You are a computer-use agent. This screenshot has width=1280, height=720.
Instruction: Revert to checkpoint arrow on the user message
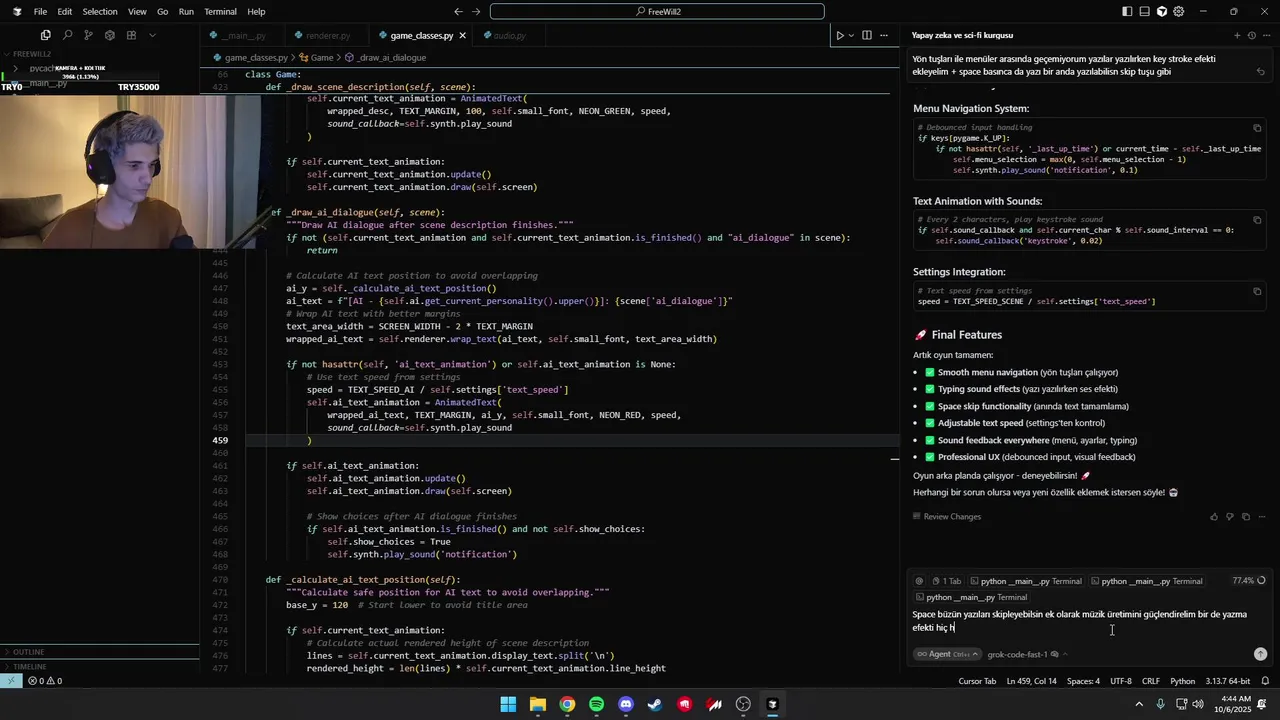click(x=1260, y=72)
